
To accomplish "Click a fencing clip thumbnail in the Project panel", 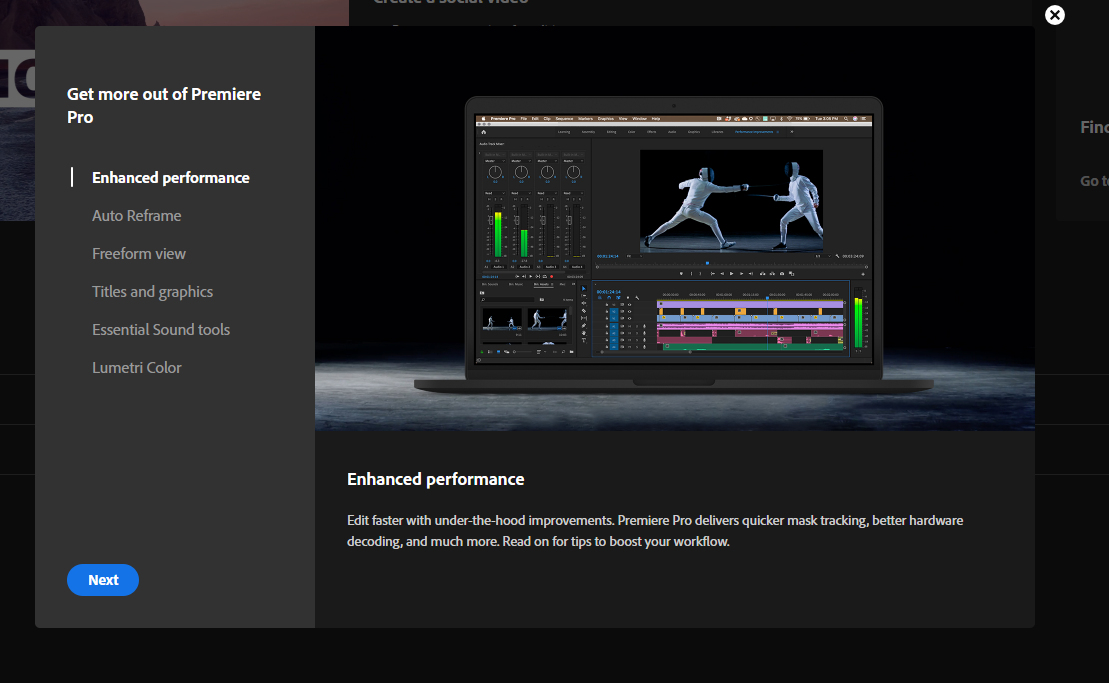I will coord(503,320).
